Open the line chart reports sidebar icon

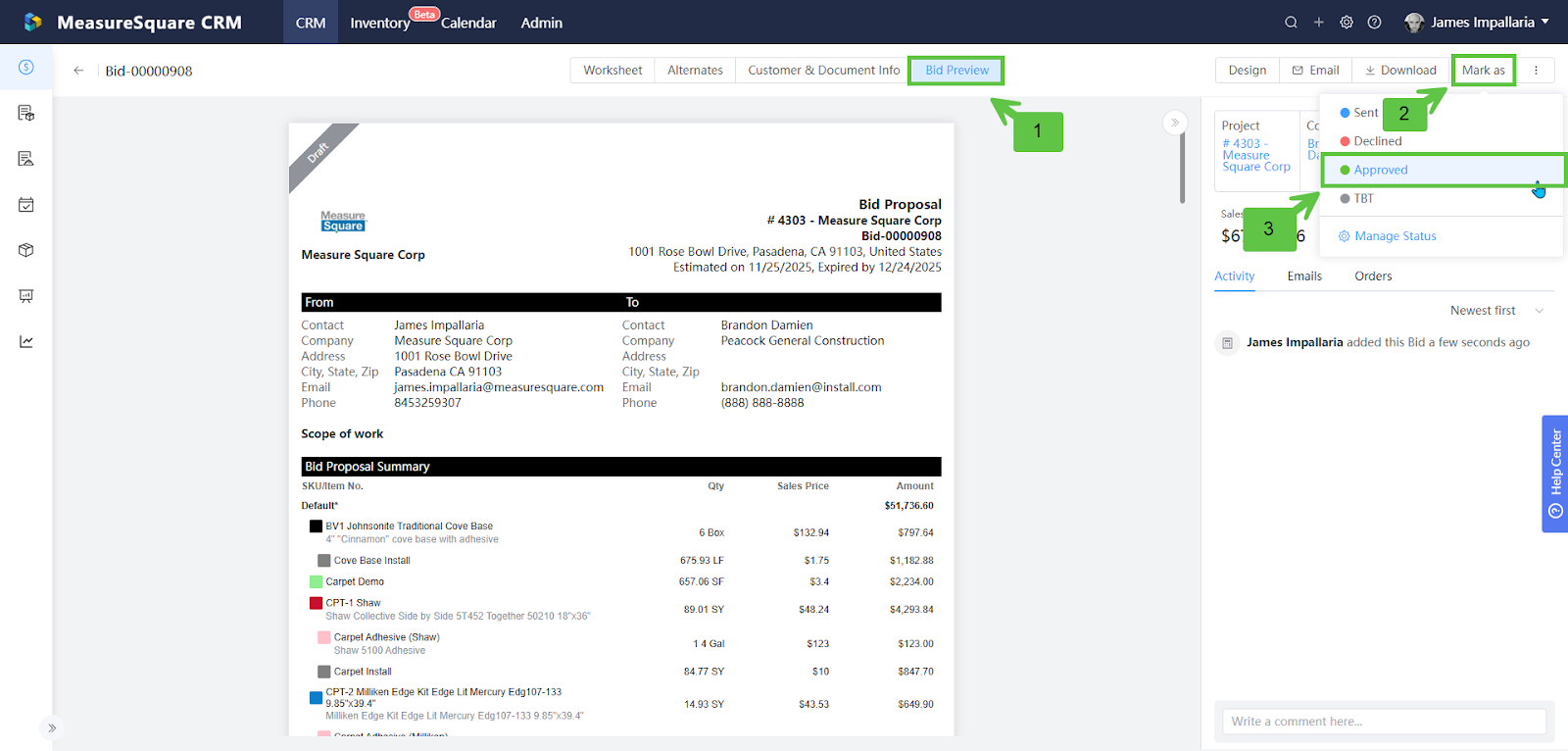point(26,341)
